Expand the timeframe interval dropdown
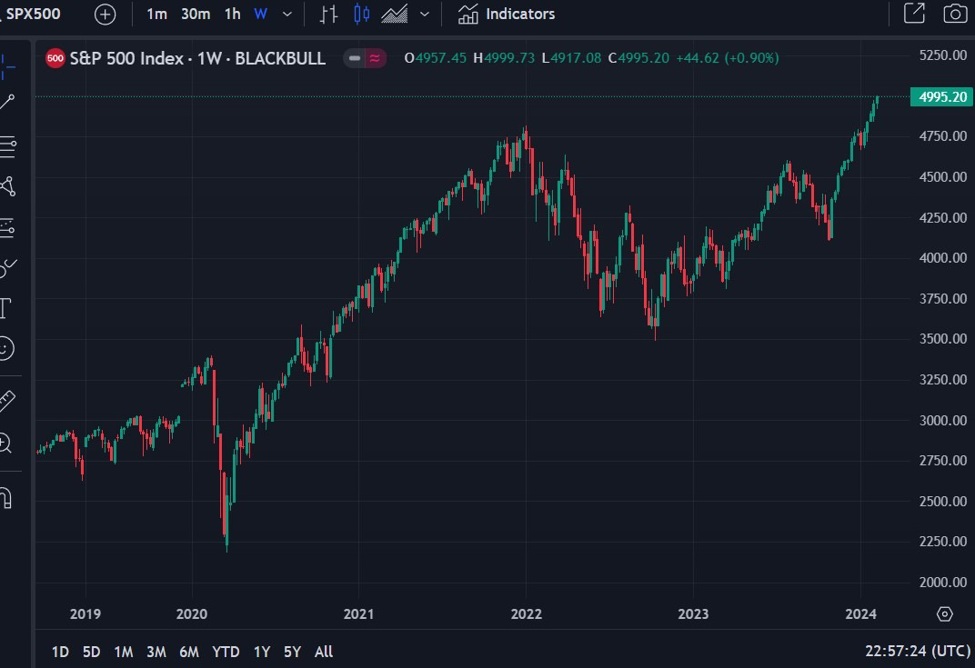975x668 pixels. [x=288, y=14]
